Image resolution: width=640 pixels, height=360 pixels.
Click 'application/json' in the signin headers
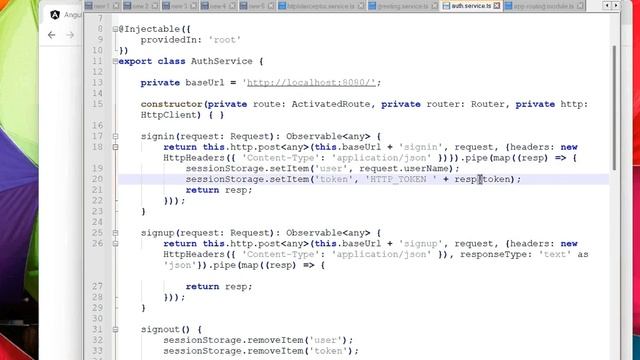pos(382,158)
